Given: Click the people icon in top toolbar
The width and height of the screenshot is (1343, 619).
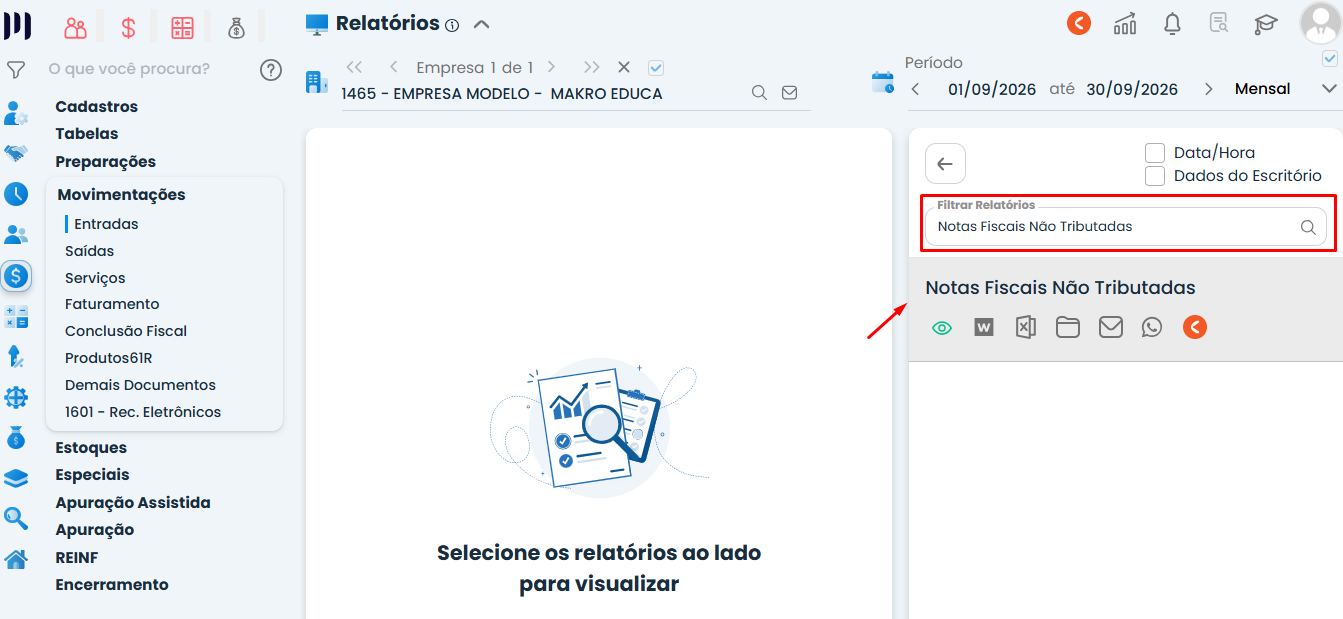Looking at the screenshot, I should (75, 27).
